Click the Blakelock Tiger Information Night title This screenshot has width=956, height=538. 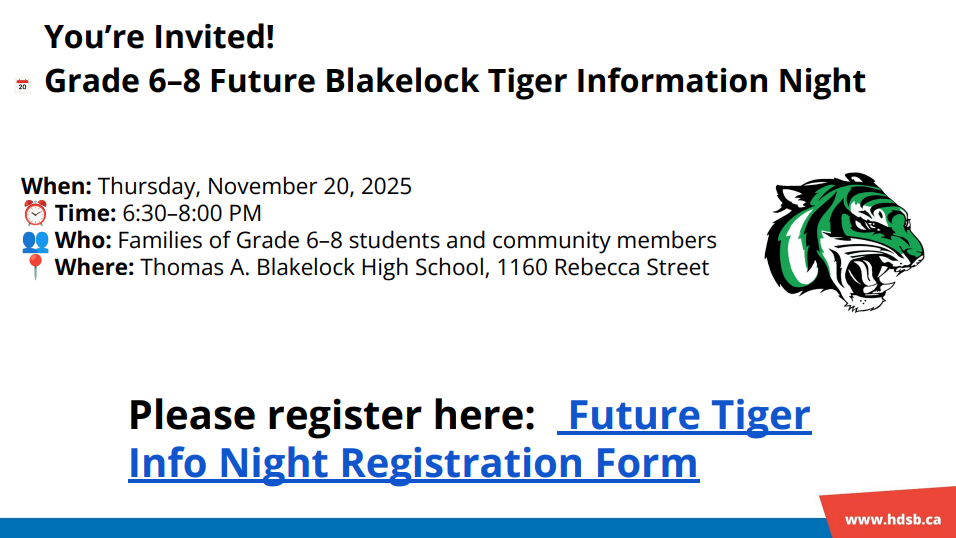click(x=455, y=81)
